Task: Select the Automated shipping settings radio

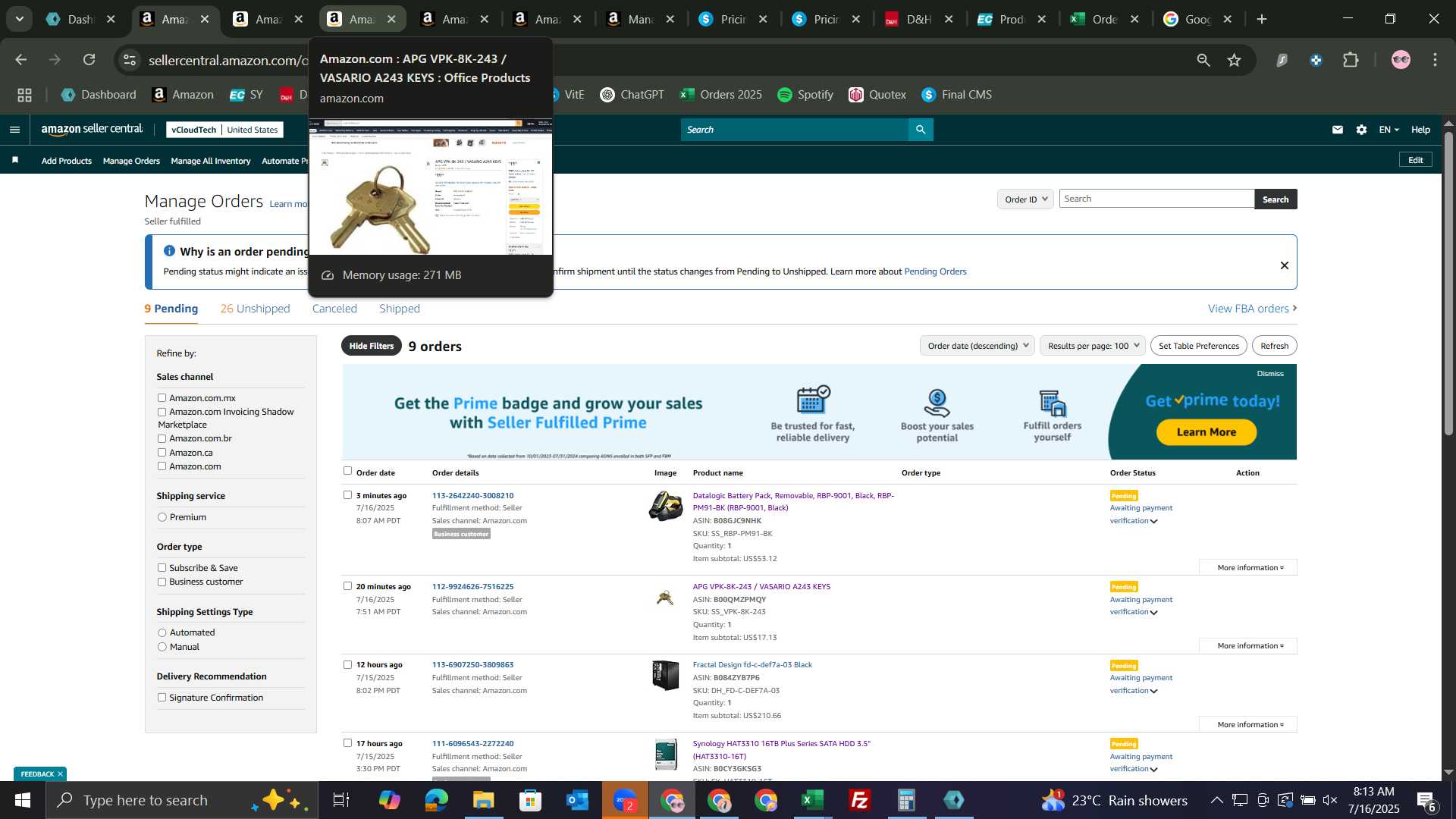Action: [x=162, y=632]
